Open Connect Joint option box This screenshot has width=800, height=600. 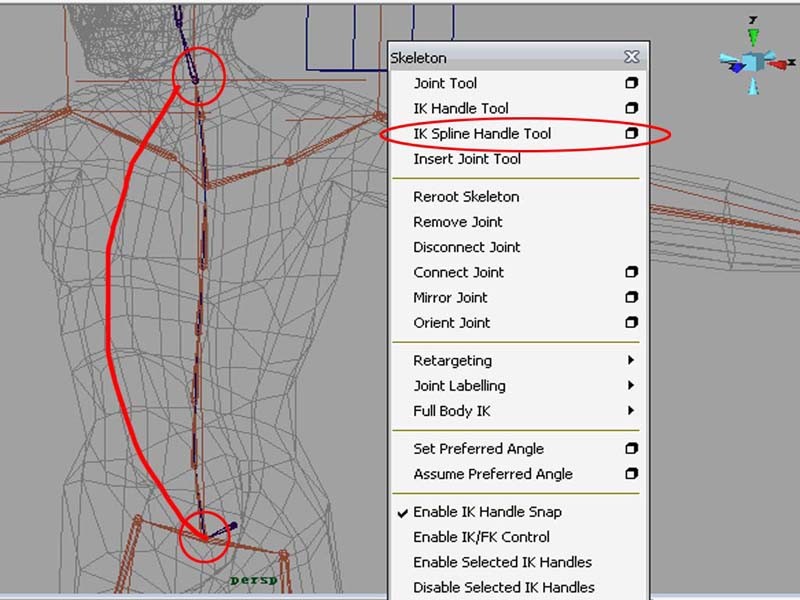tap(632, 272)
